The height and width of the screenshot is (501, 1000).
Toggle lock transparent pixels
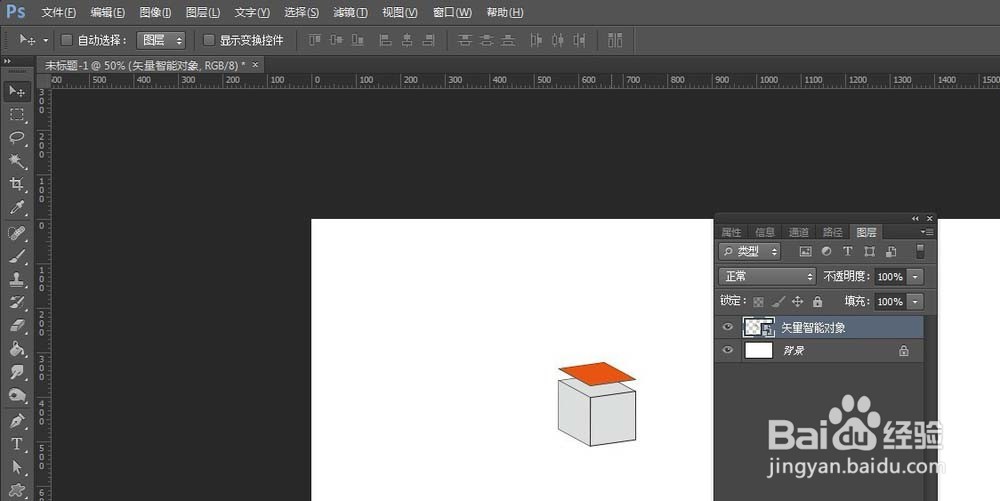point(758,301)
